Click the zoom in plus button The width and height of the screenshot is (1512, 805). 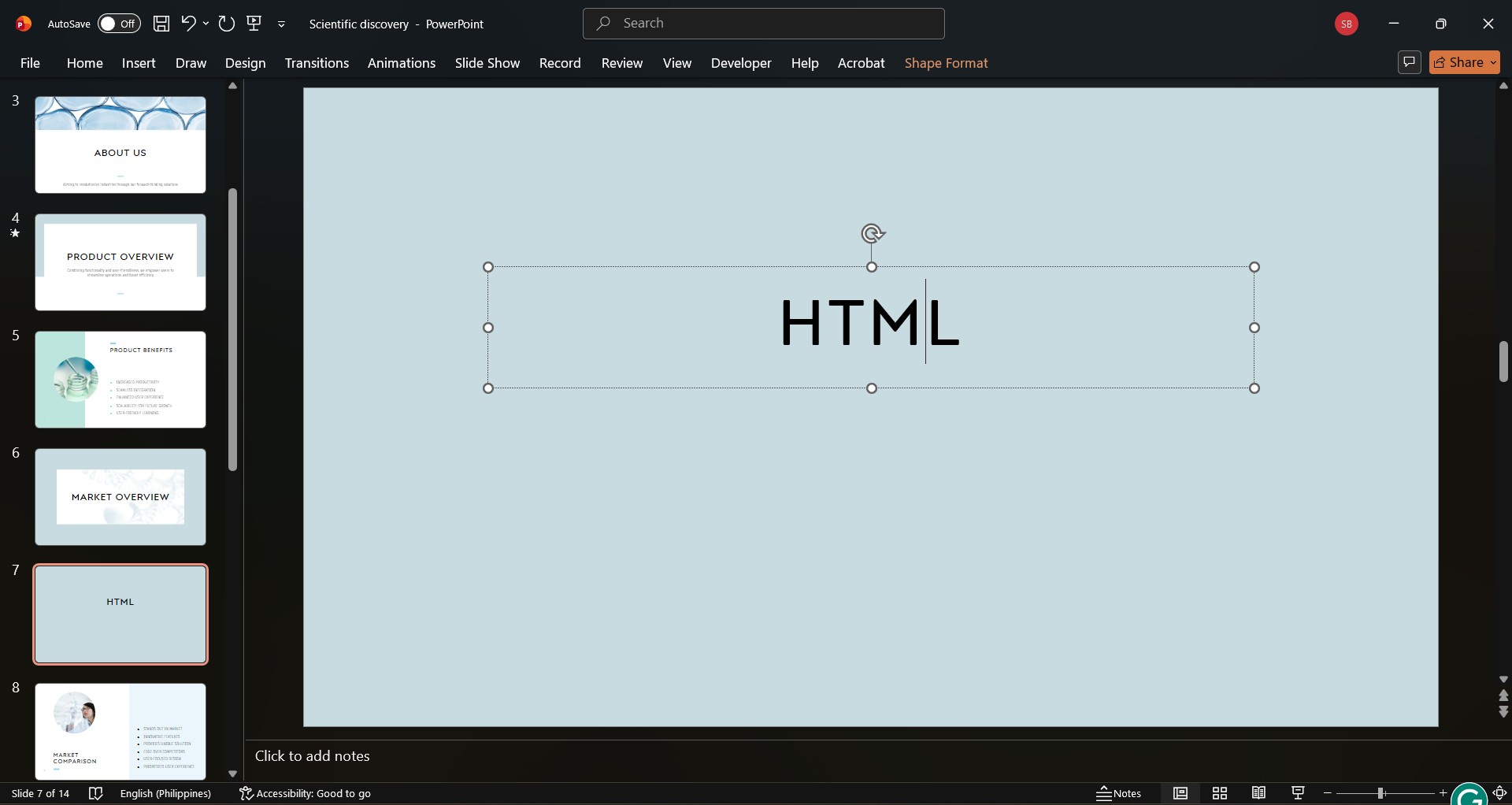coord(1443,793)
